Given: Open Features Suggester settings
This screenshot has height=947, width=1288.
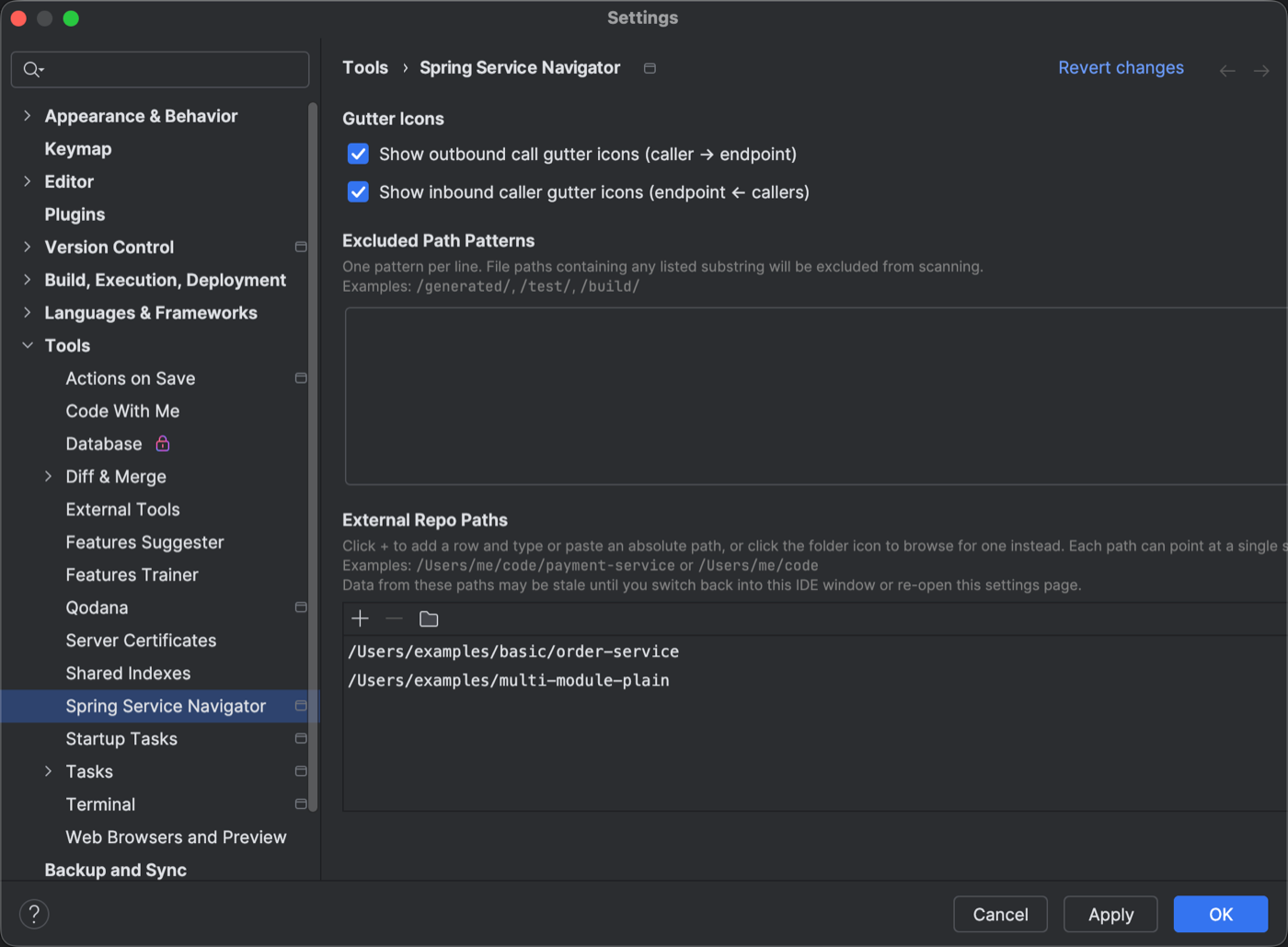Looking at the screenshot, I should click(144, 542).
